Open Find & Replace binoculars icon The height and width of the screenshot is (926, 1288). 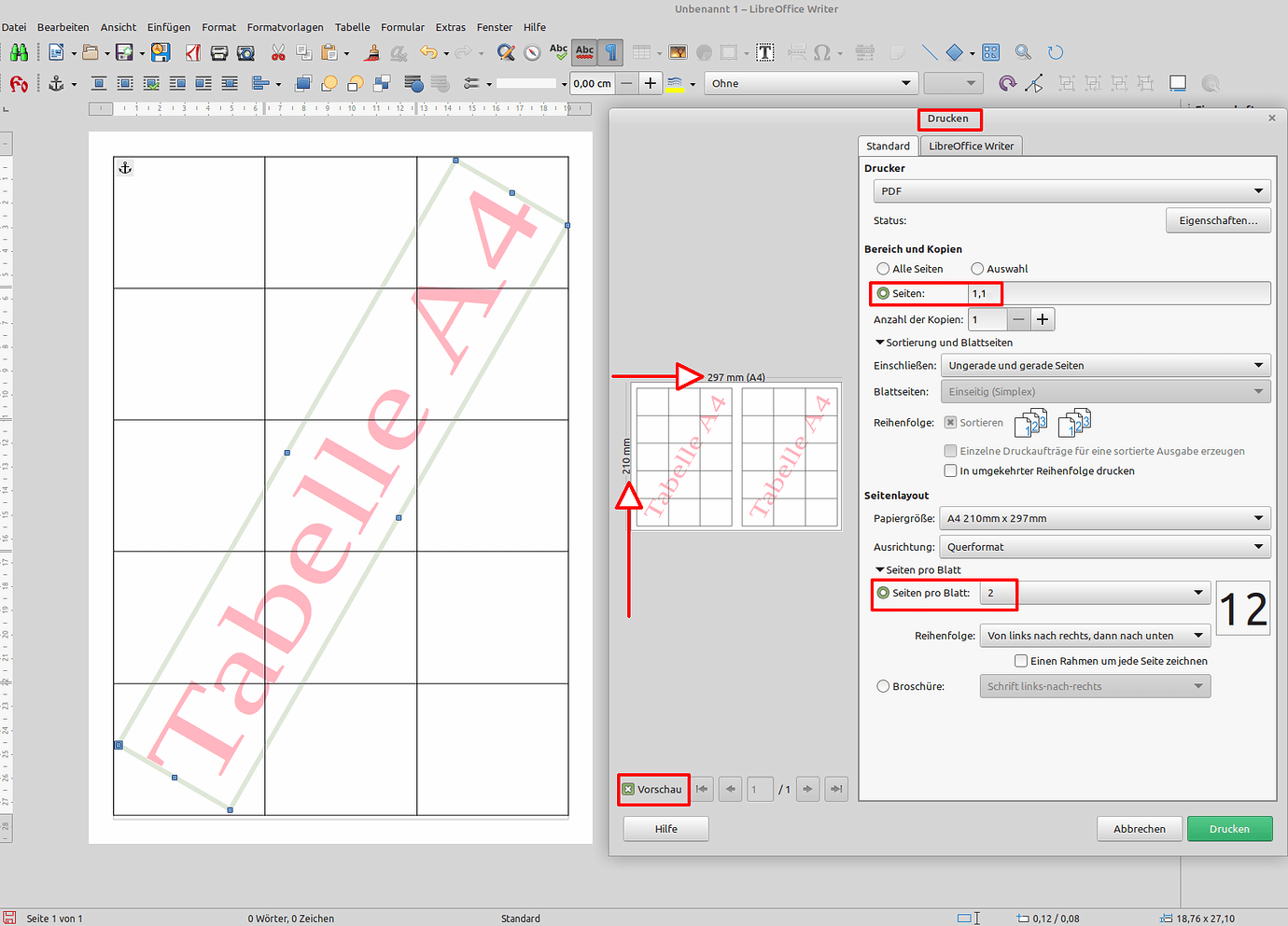19,52
